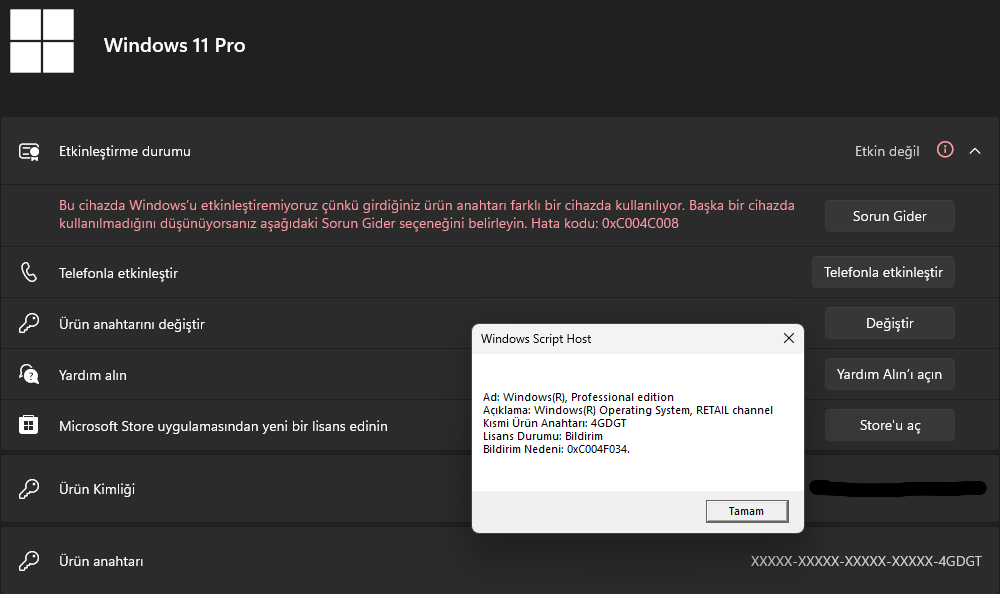Click the red info warning icon

pyautogui.click(x=945, y=150)
